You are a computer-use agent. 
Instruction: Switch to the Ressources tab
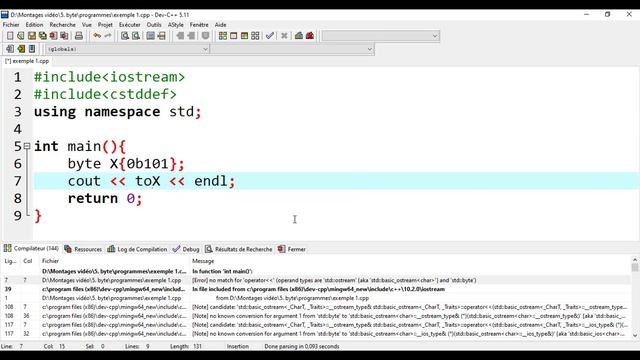(83, 249)
